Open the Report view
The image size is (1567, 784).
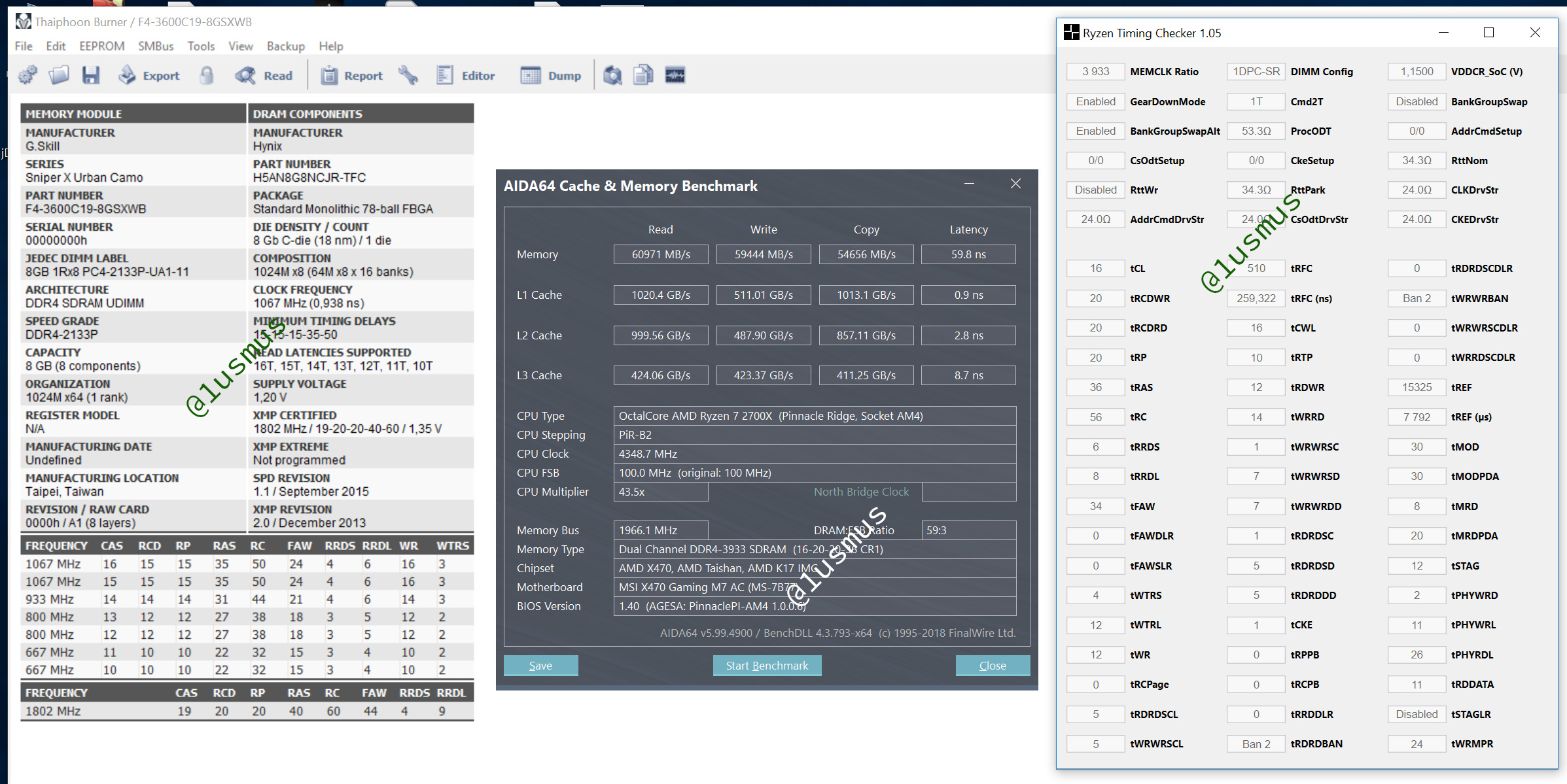(351, 75)
